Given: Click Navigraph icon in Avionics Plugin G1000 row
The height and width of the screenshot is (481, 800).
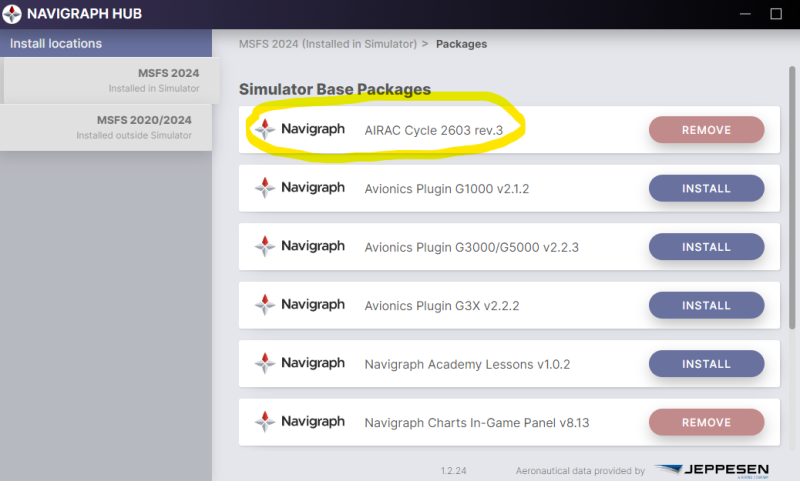Looking at the screenshot, I should coord(265,188).
